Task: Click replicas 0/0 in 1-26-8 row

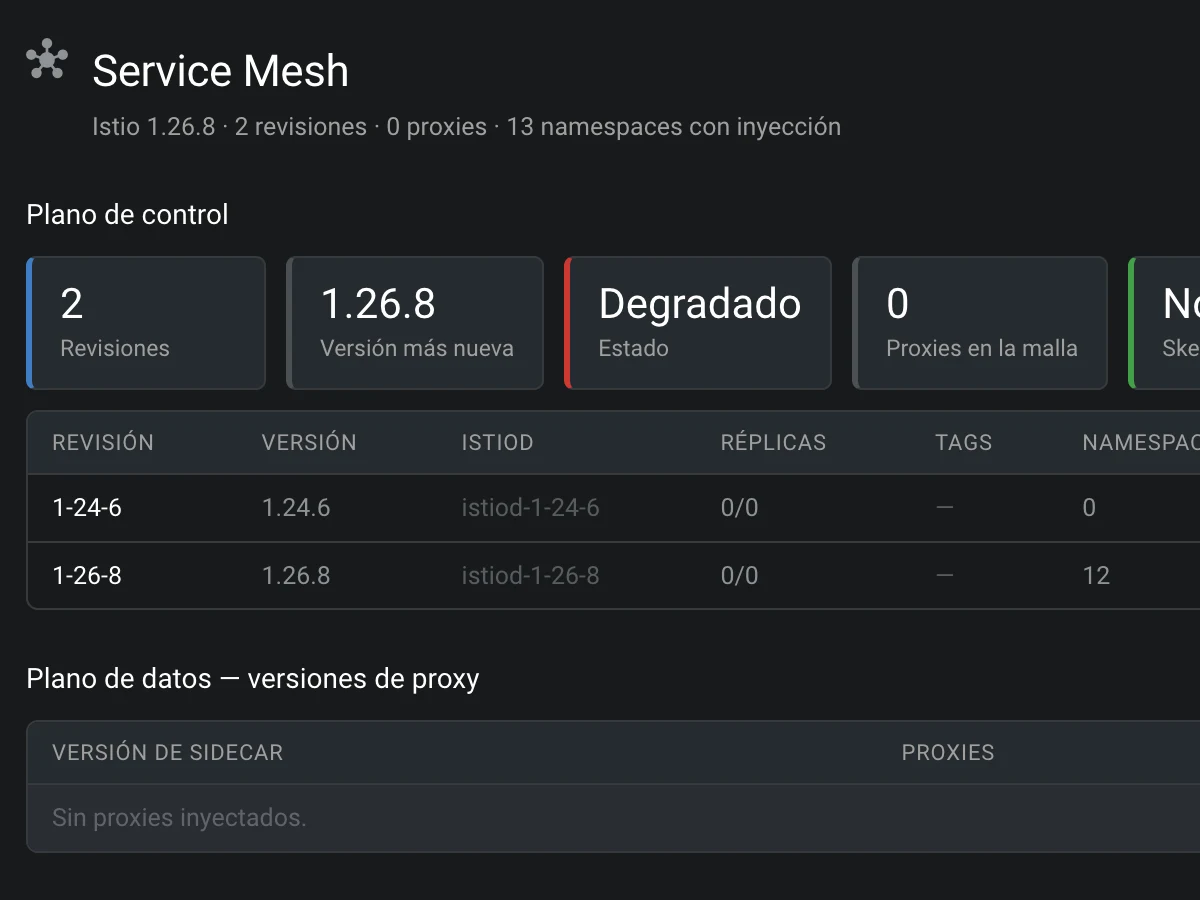Action: click(739, 576)
